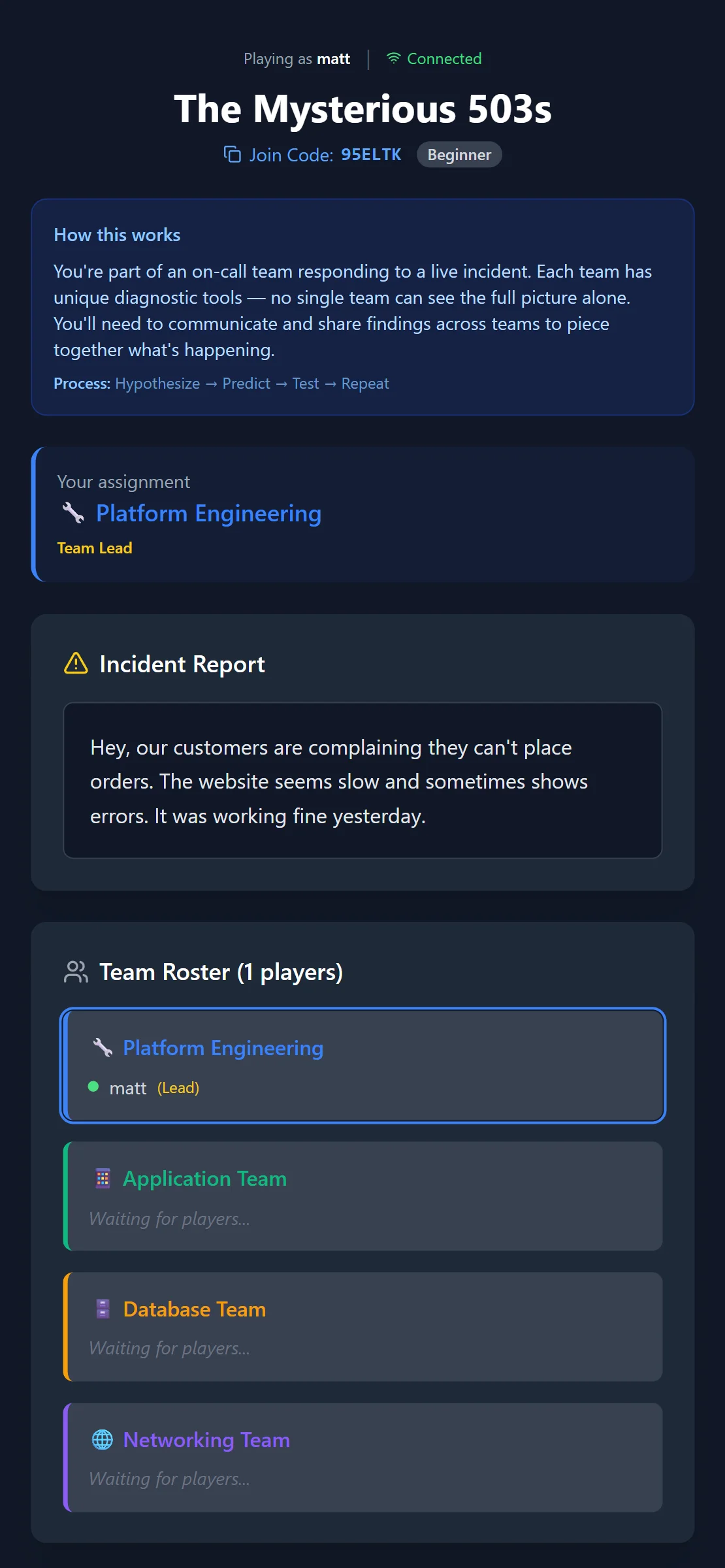
Task: Click the Networking Team globe icon
Action: (103, 1439)
